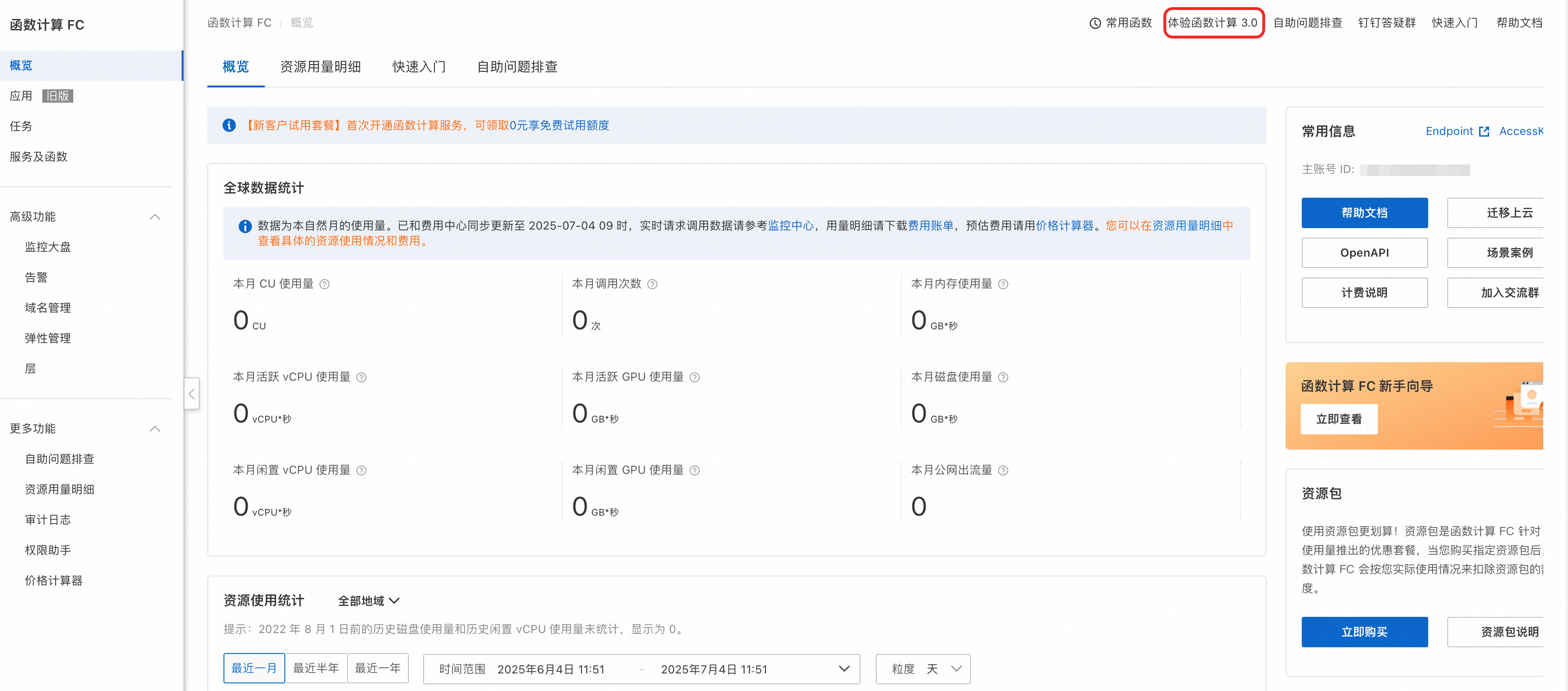Select the 最近一年 time range option
The image size is (1568, 691).
pos(377,668)
